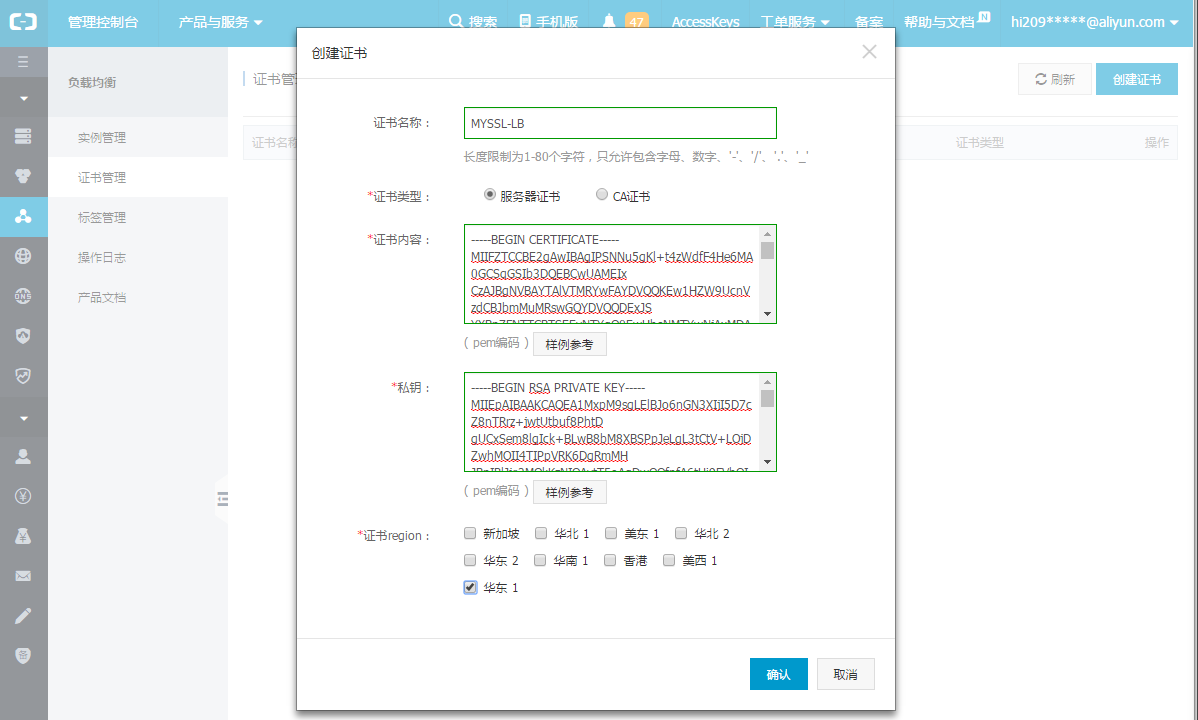Expand the 产品与服务 dropdown menu
The height and width of the screenshot is (720, 1198).
222,20
